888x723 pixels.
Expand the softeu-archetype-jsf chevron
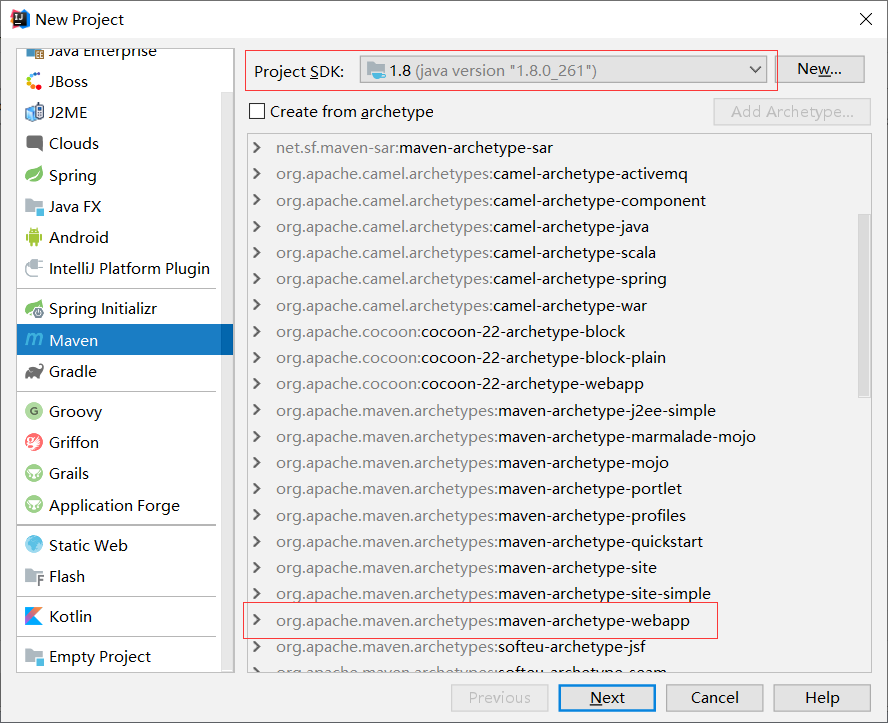(x=257, y=646)
